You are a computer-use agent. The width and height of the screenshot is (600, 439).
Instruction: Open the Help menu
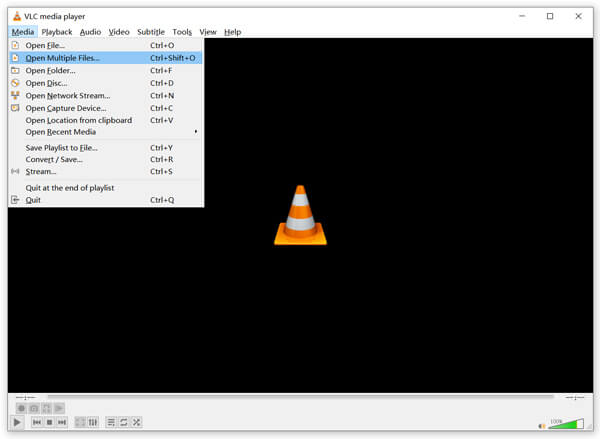(x=232, y=32)
